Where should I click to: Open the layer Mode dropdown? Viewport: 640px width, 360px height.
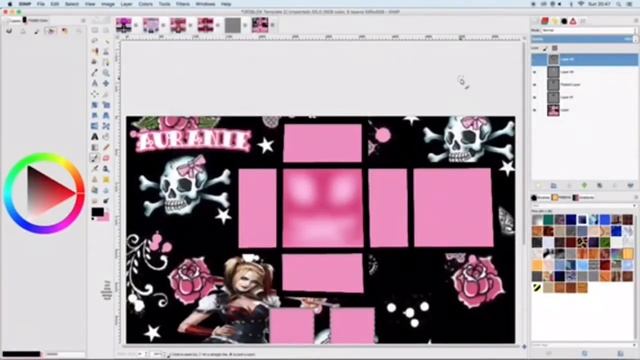tap(588, 30)
